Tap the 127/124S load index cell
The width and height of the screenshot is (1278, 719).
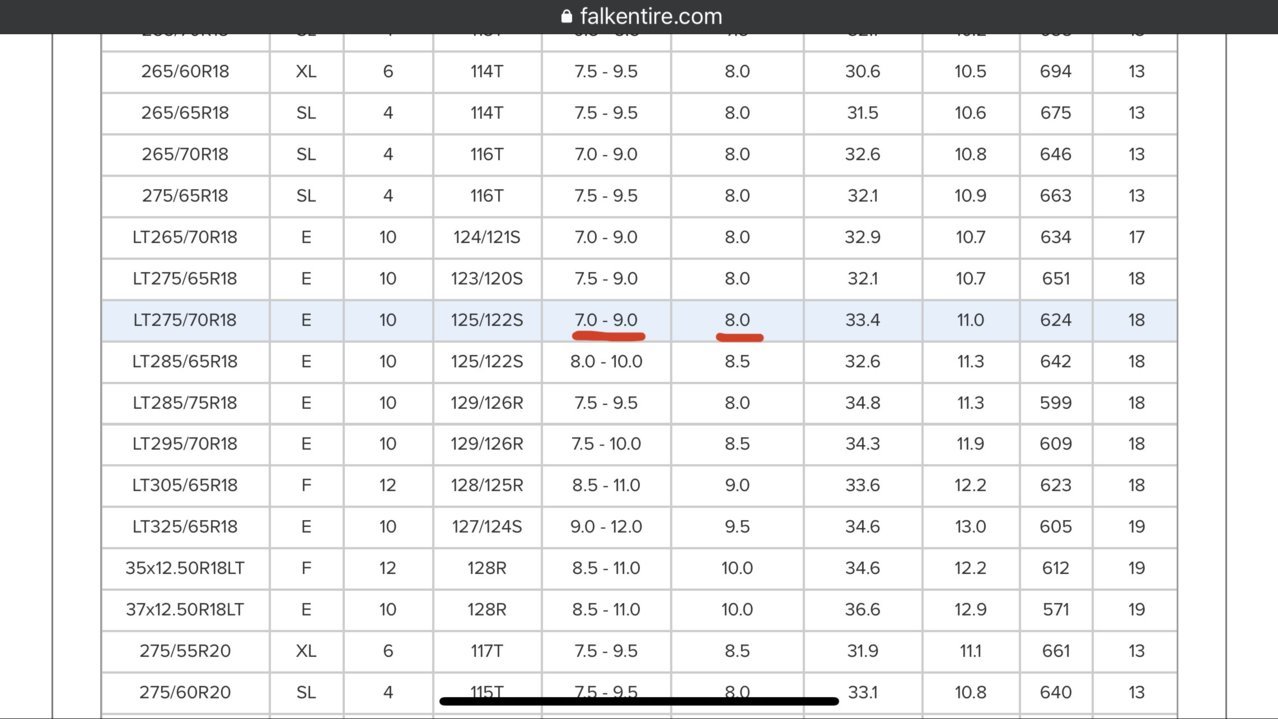(487, 527)
